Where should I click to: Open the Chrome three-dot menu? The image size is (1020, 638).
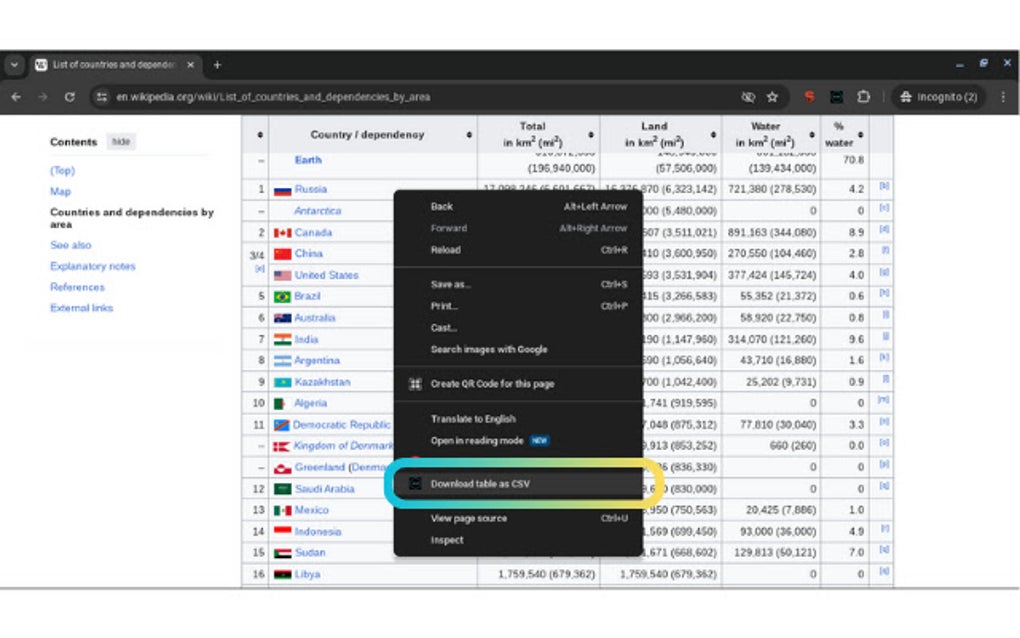coord(1003,97)
